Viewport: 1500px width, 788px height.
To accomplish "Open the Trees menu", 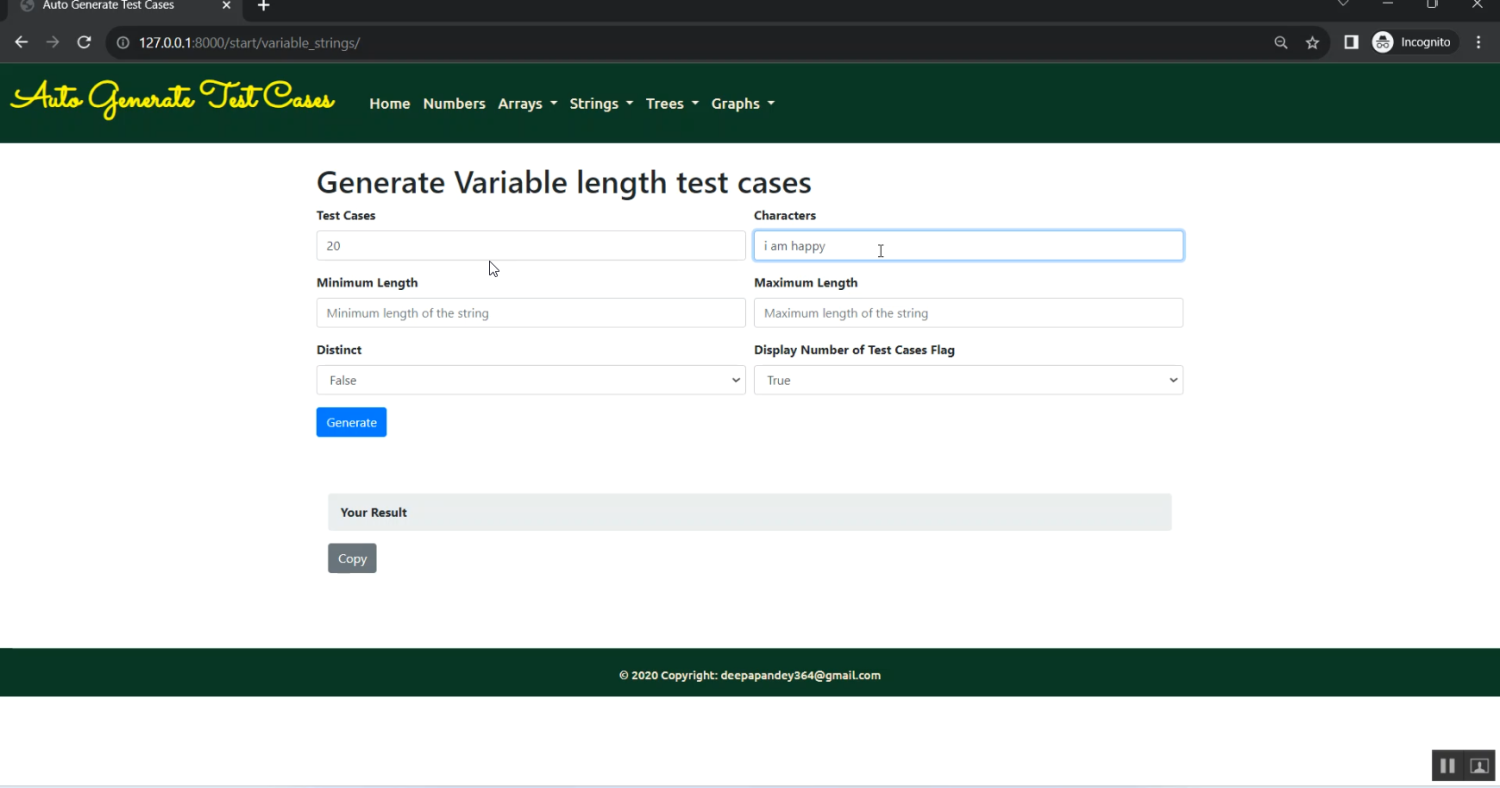I will click(x=672, y=104).
